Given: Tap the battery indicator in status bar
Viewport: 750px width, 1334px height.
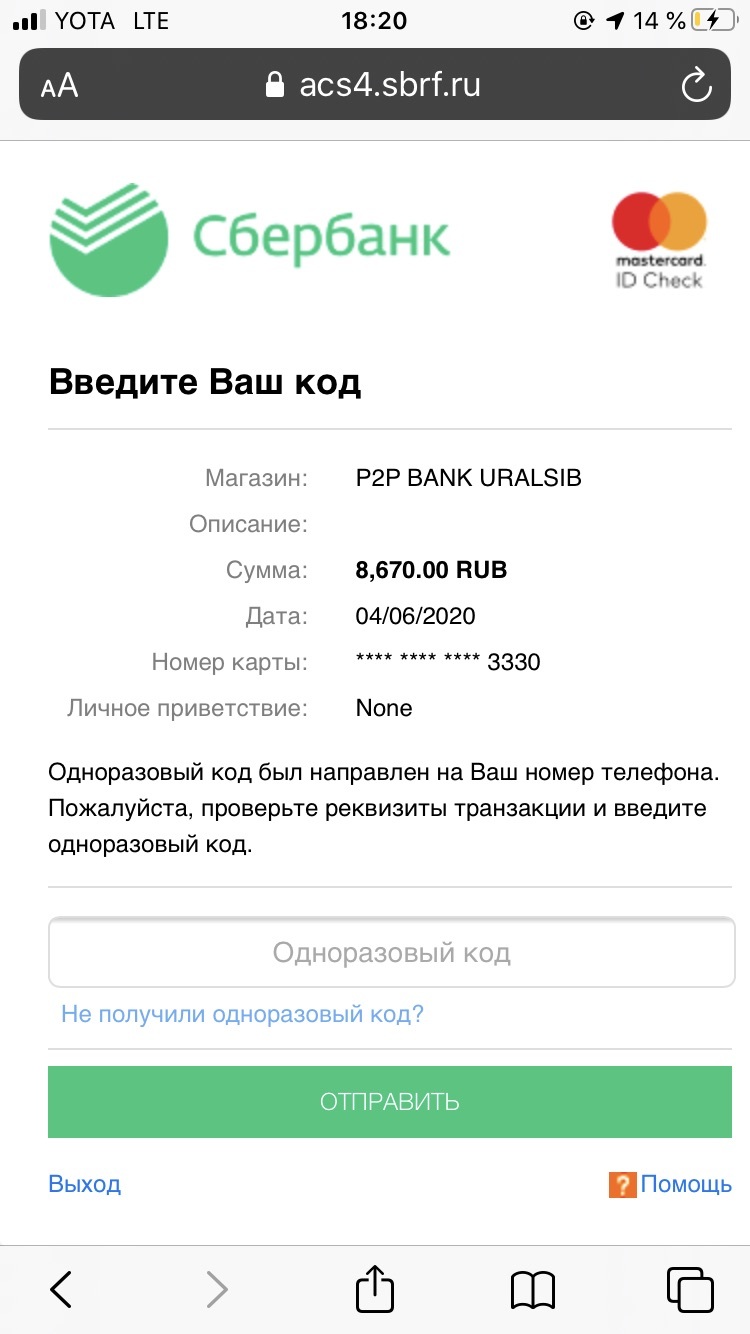Looking at the screenshot, I should tap(716, 20).
